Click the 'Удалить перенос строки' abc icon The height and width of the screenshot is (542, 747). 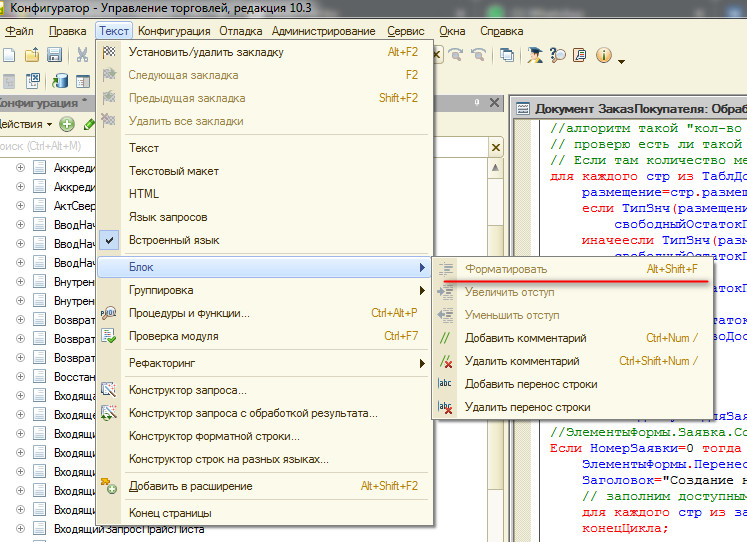[x=446, y=407]
